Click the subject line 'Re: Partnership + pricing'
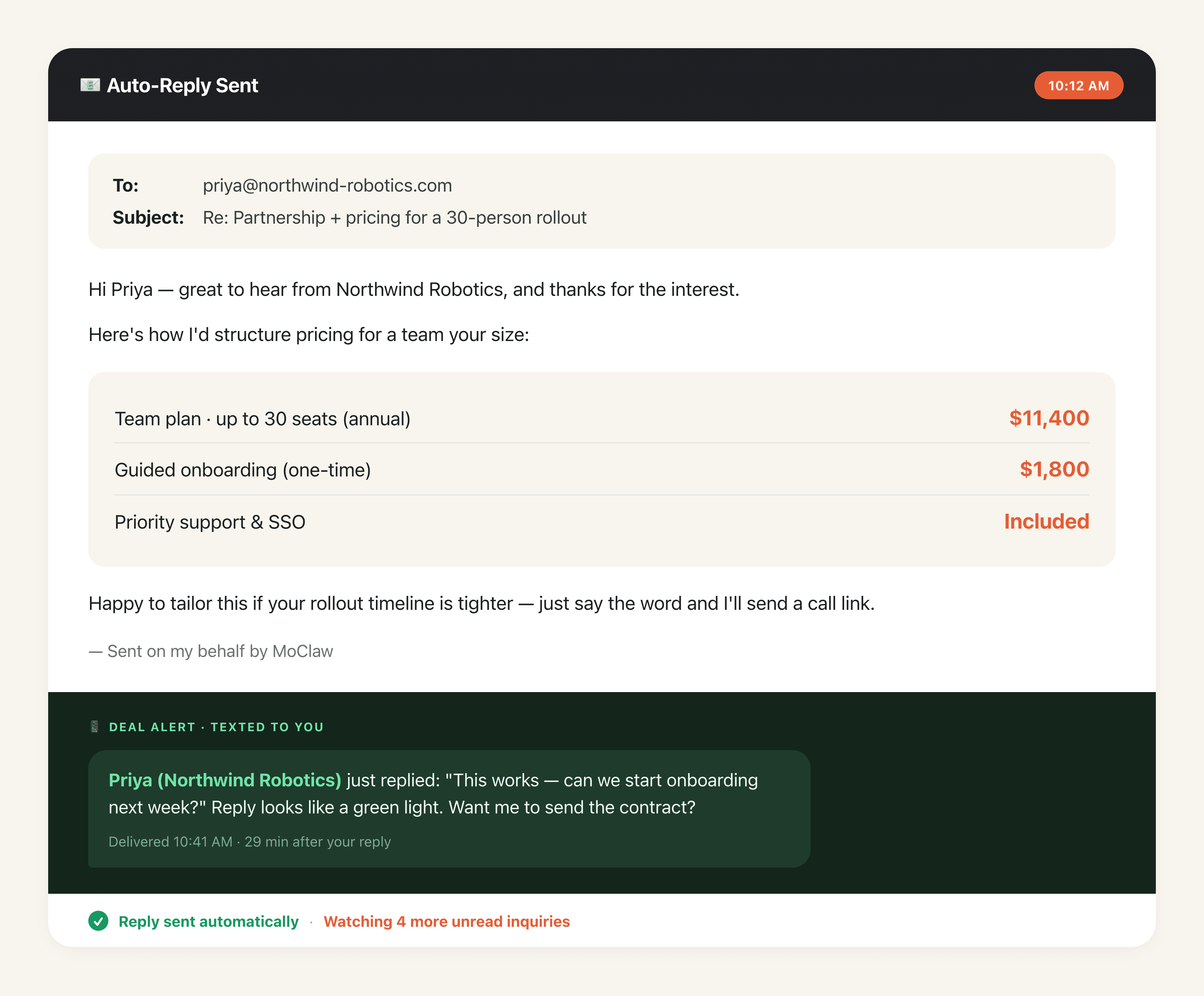 394,218
